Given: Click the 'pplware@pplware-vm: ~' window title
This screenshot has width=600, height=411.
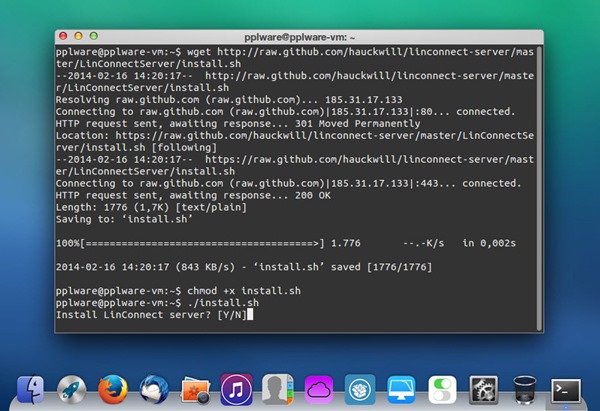Looking at the screenshot, I should point(299,37).
